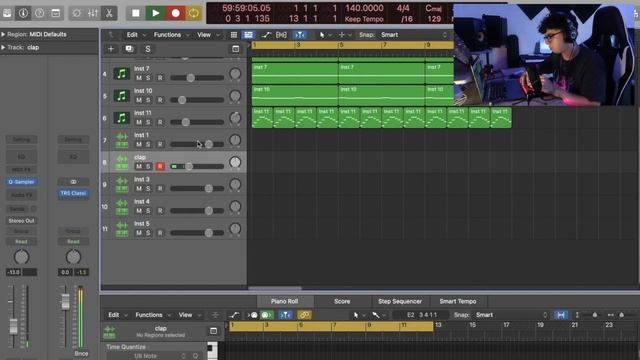This screenshot has width=640, height=360.
Task: Expand the Track clap section
Action: [x=3, y=47]
